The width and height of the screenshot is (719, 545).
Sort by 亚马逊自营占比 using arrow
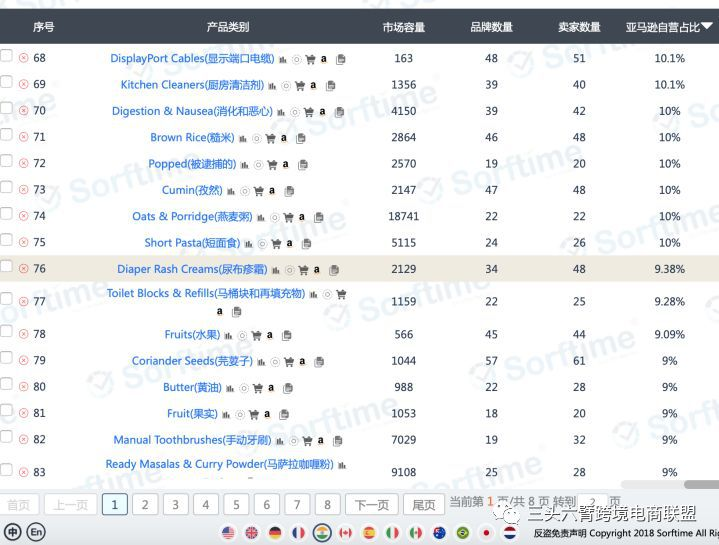[707, 26]
